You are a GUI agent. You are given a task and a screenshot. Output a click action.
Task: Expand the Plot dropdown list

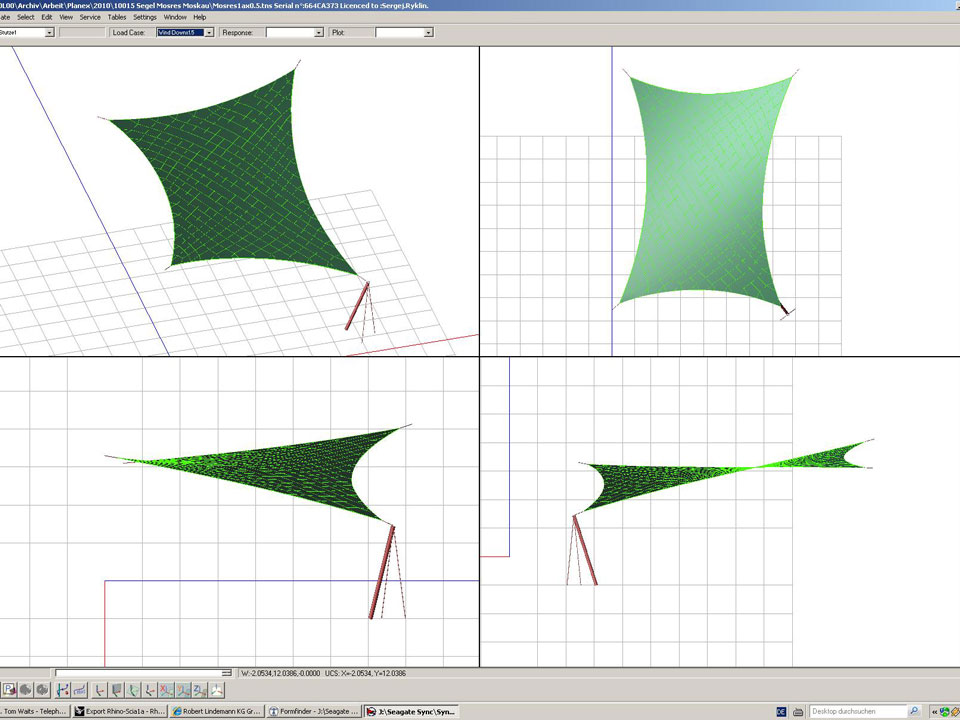428,33
